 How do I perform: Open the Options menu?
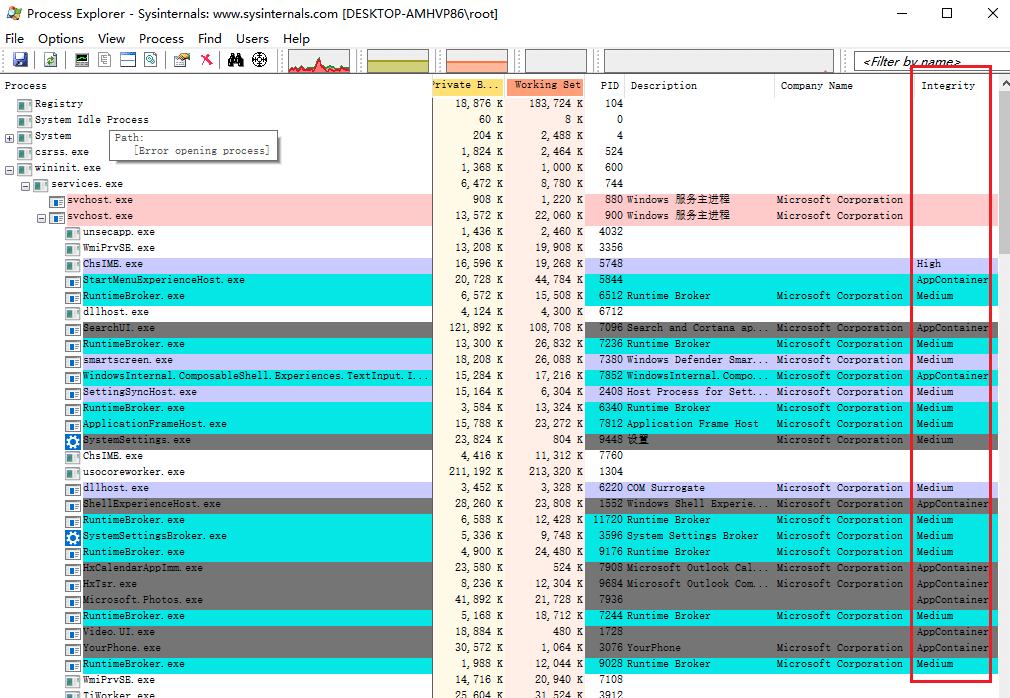[x=61, y=39]
